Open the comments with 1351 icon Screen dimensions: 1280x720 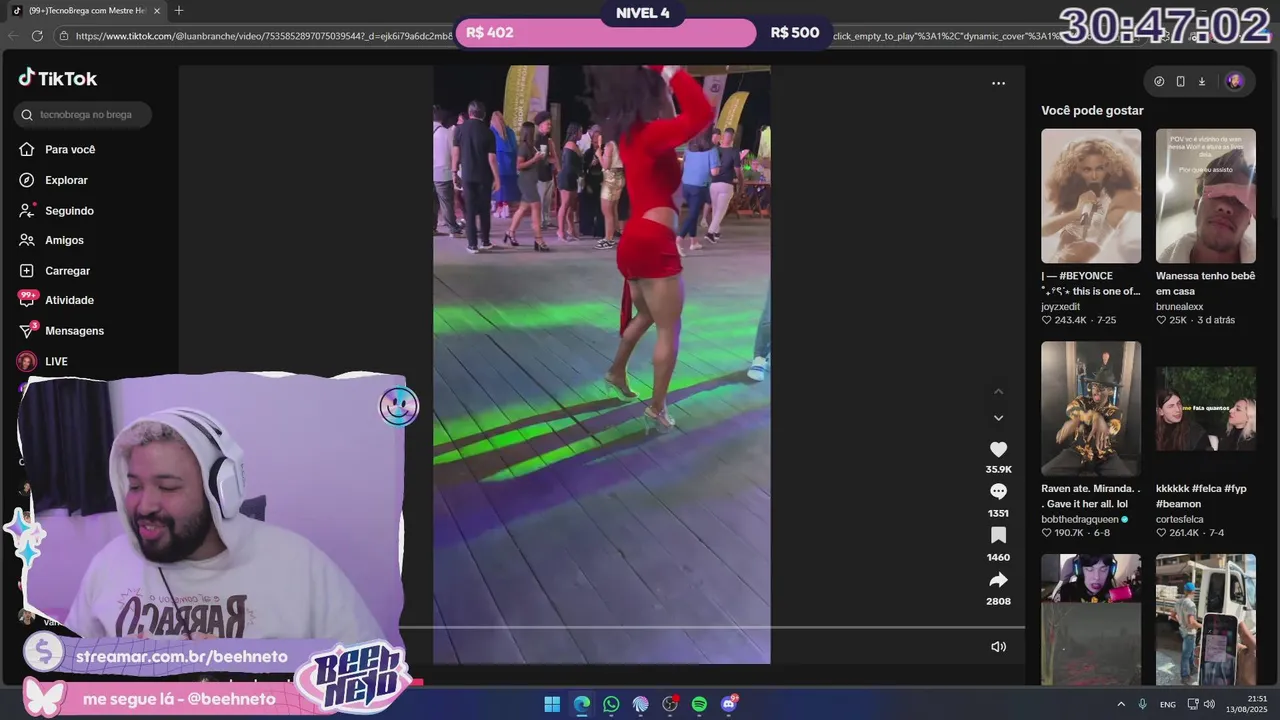click(x=998, y=492)
